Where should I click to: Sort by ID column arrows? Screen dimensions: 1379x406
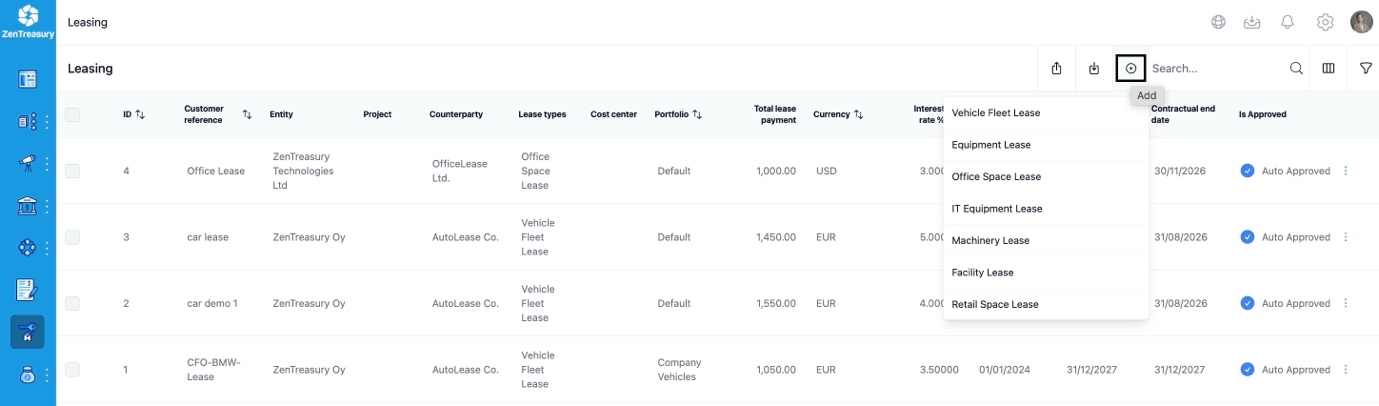pyautogui.click(x=140, y=115)
